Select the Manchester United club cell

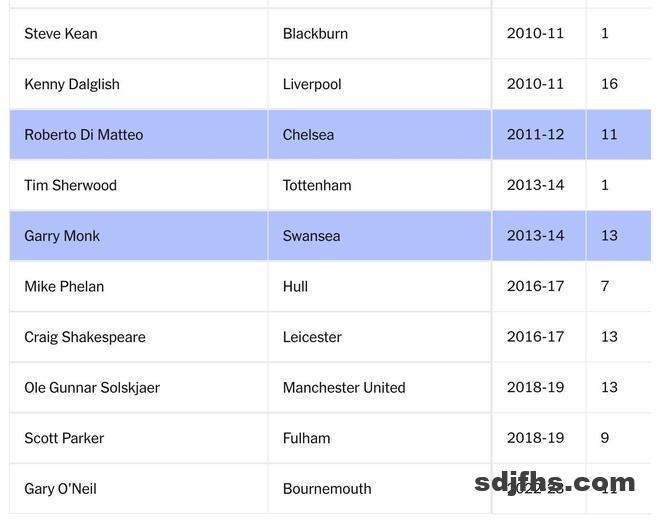coord(344,388)
